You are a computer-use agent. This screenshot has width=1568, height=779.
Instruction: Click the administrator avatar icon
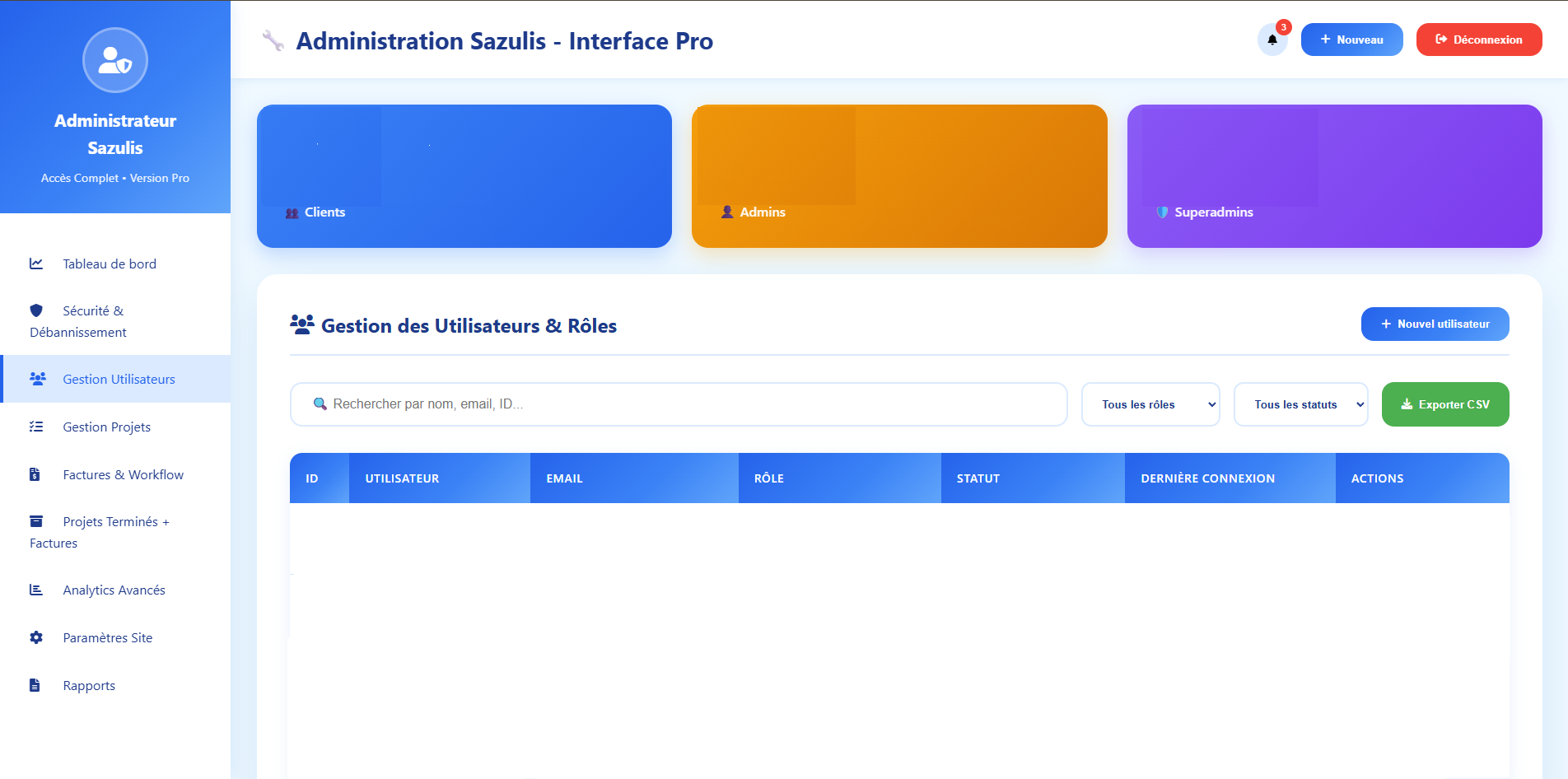115,60
